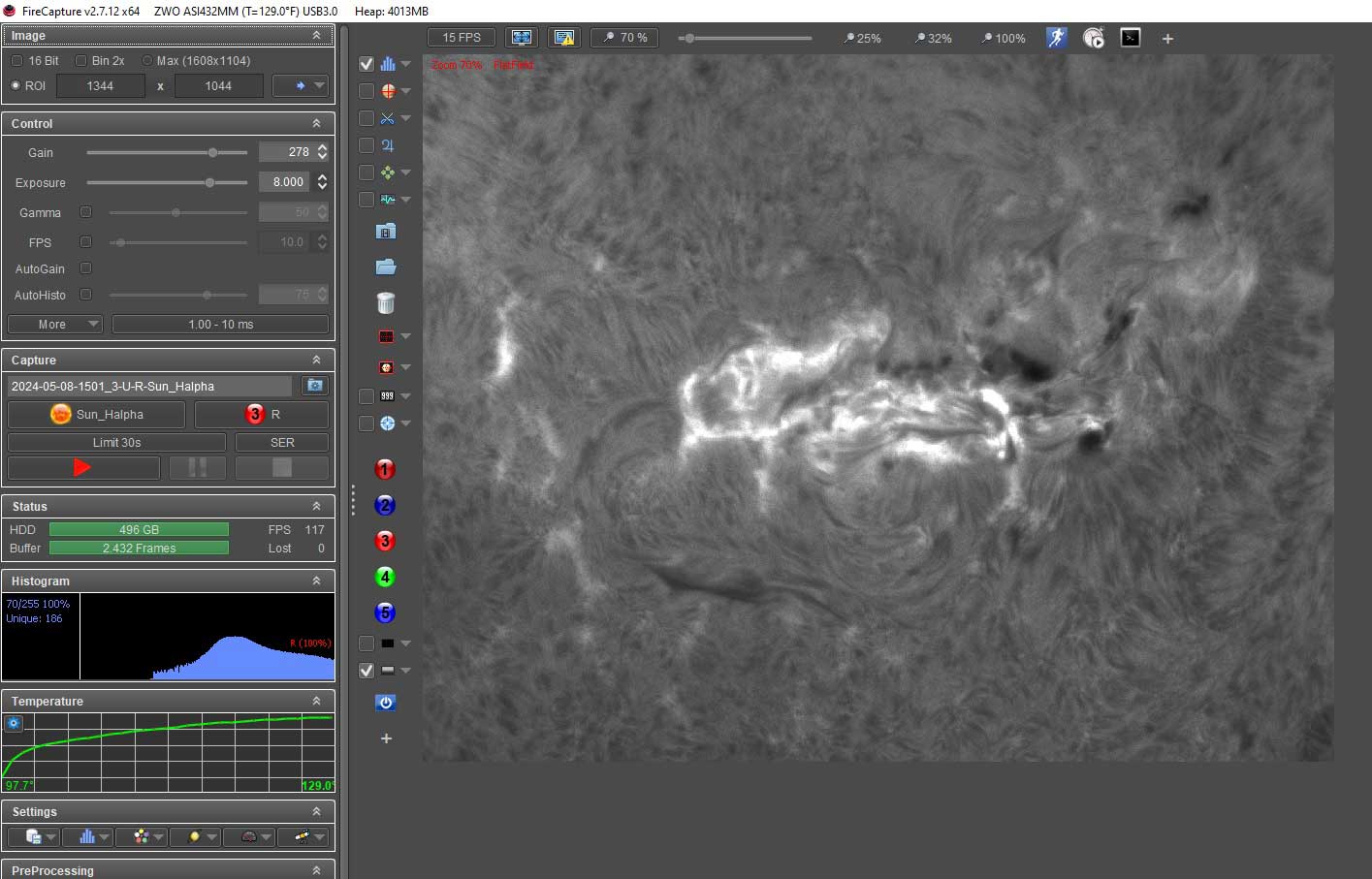Click the red flat-field dice icon
The width and height of the screenshot is (1372, 879).
(386, 367)
